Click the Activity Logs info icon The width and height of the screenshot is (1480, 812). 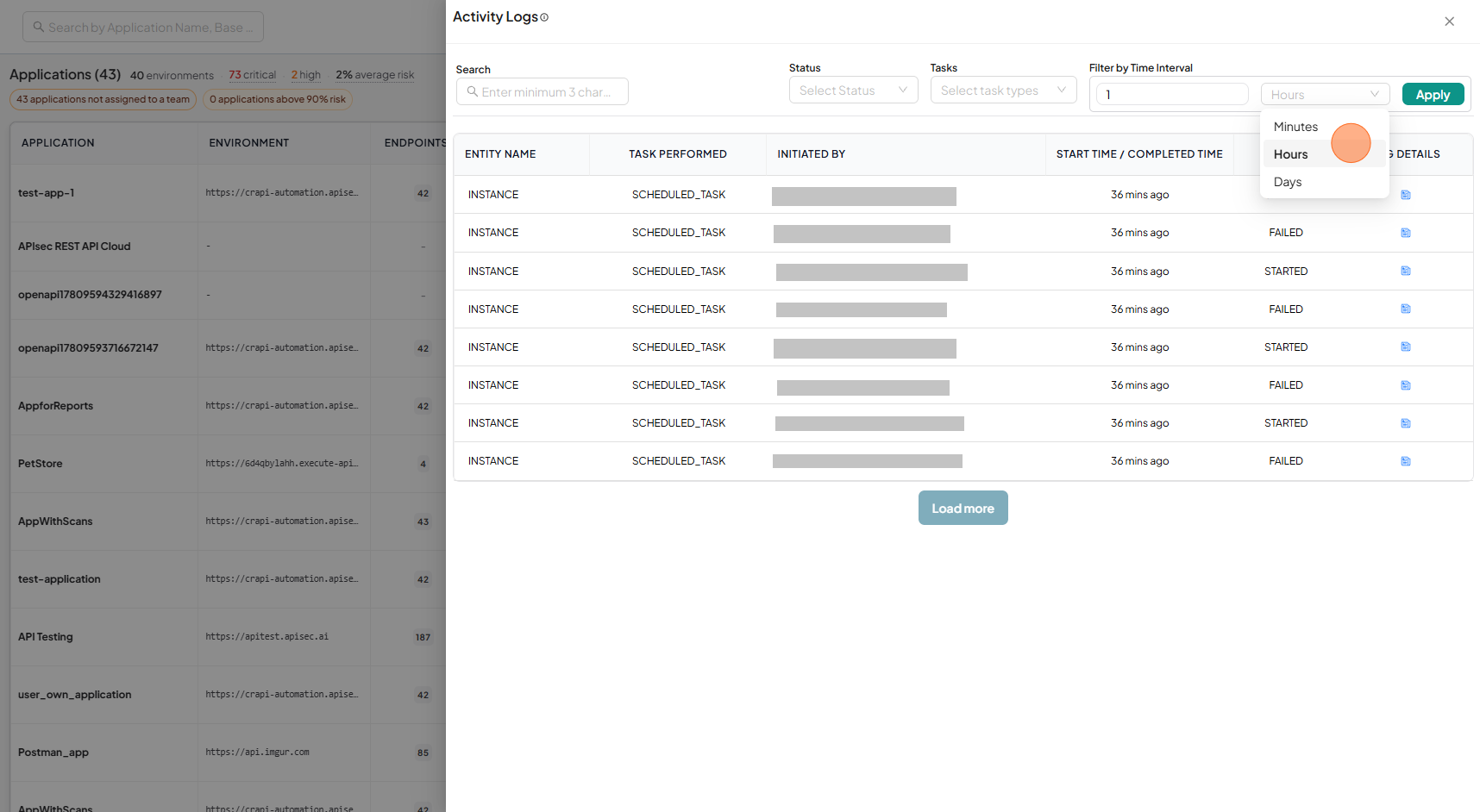(544, 17)
